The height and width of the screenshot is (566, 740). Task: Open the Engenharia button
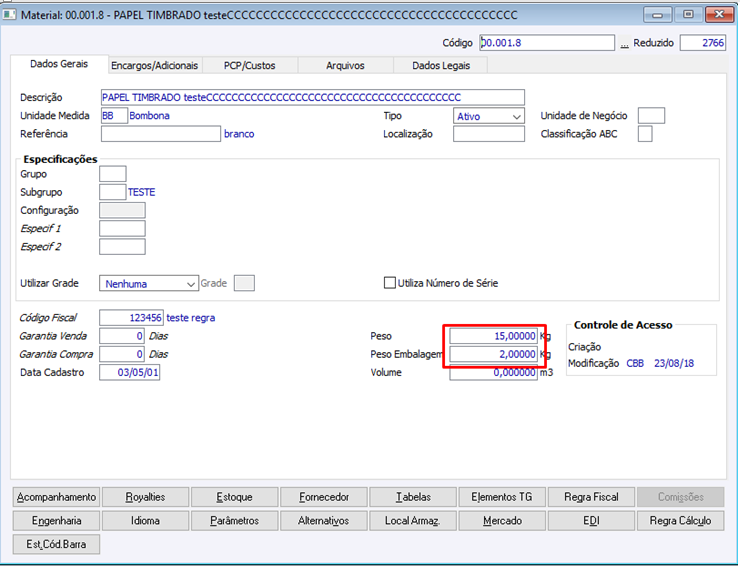click(x=57, y=521)
